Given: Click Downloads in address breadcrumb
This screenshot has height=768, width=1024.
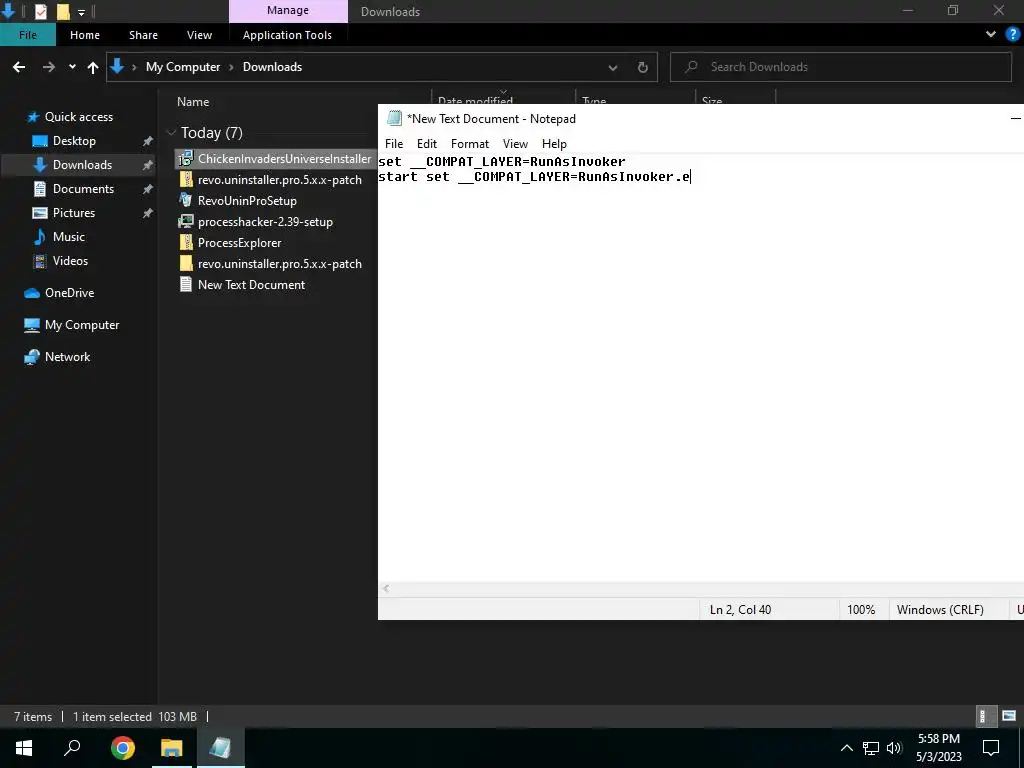Looking at the screenshot, I should click(x=272, y=67).
